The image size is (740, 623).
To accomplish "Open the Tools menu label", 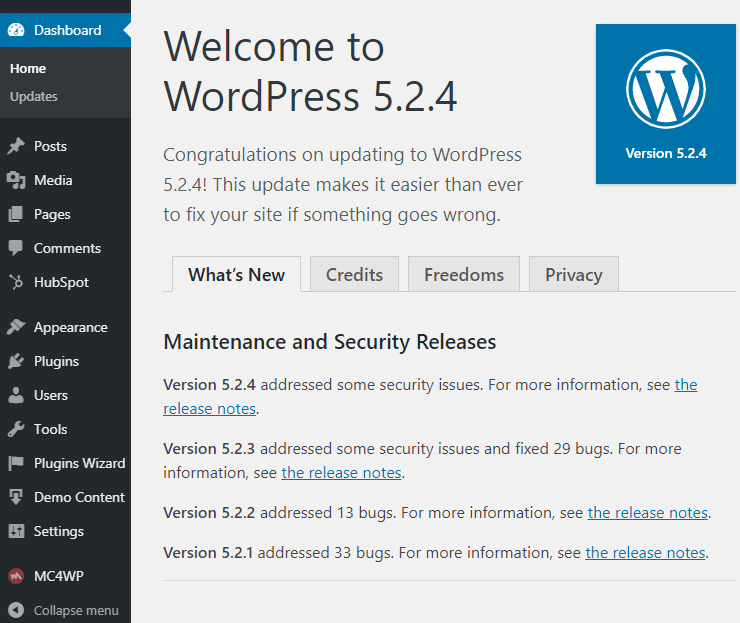I will 50,429.
